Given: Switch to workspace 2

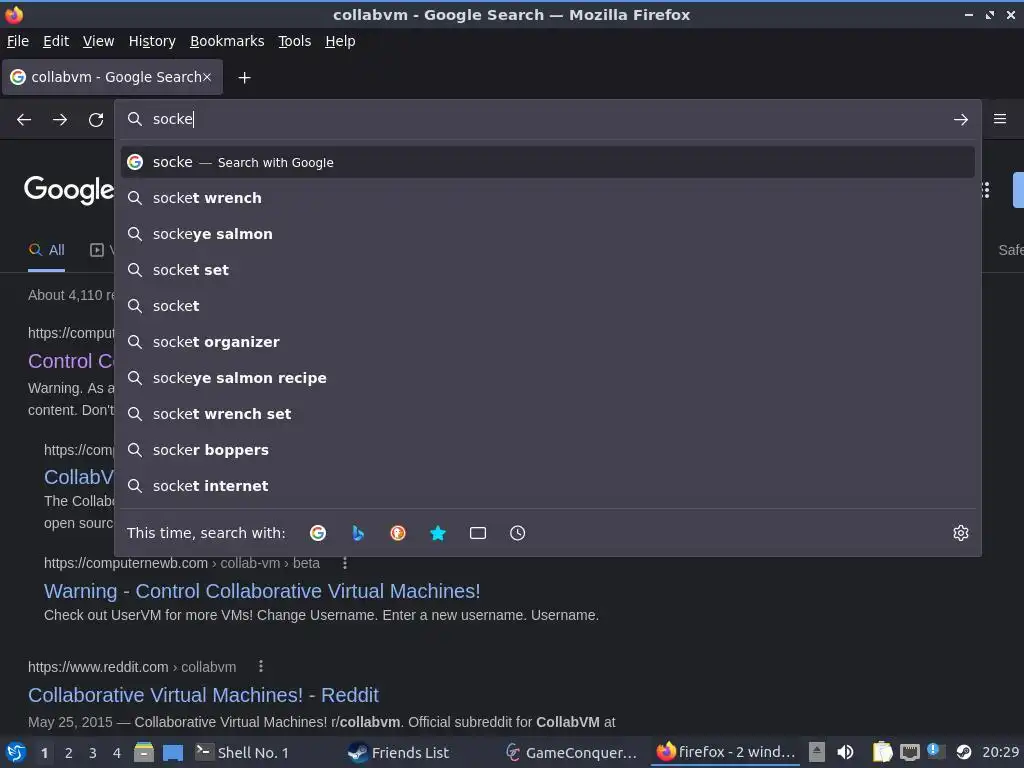Looking at the screenshot, I should click(x=69, y=753).
